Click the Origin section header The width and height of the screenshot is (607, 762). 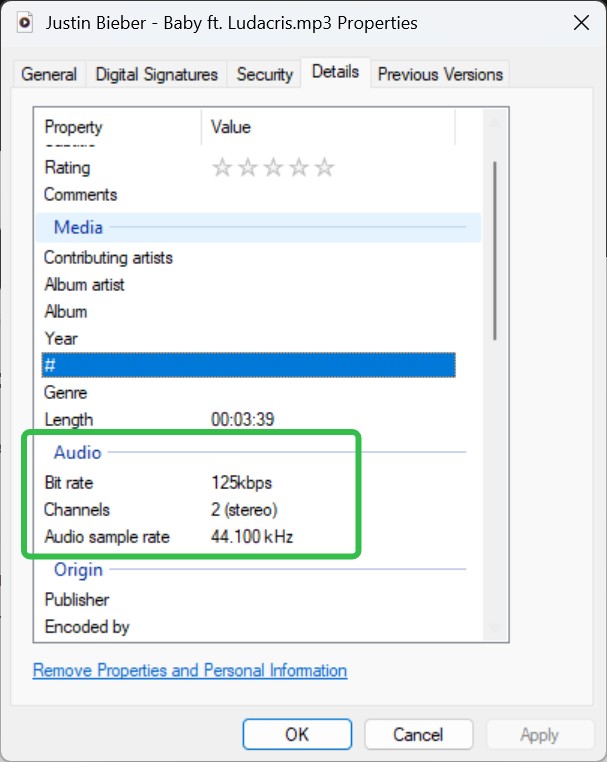click(258, 570)
